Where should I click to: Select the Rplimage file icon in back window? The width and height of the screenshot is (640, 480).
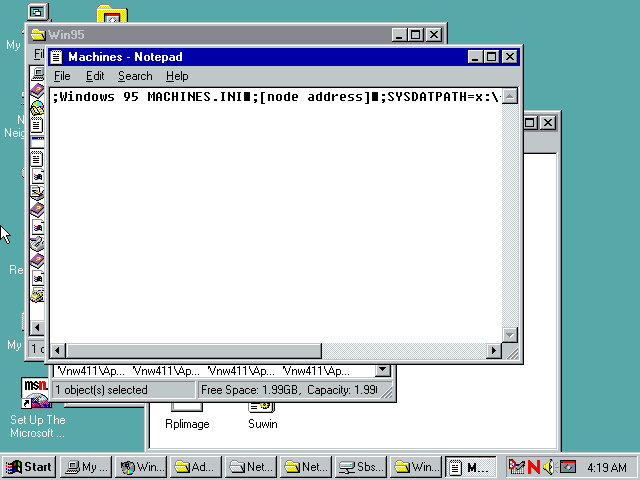[x=187, y=407]
